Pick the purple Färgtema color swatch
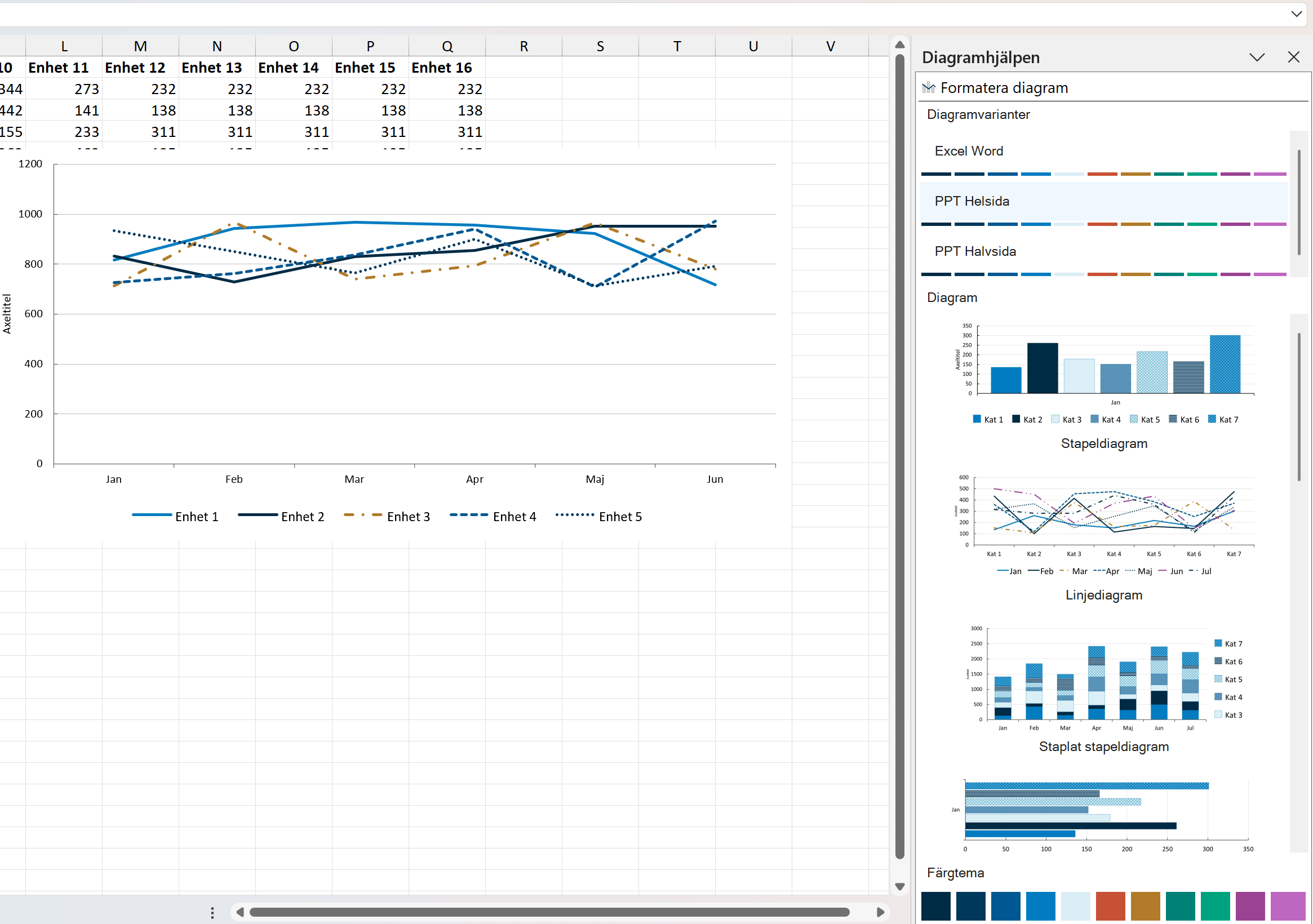 (1249, 907)
